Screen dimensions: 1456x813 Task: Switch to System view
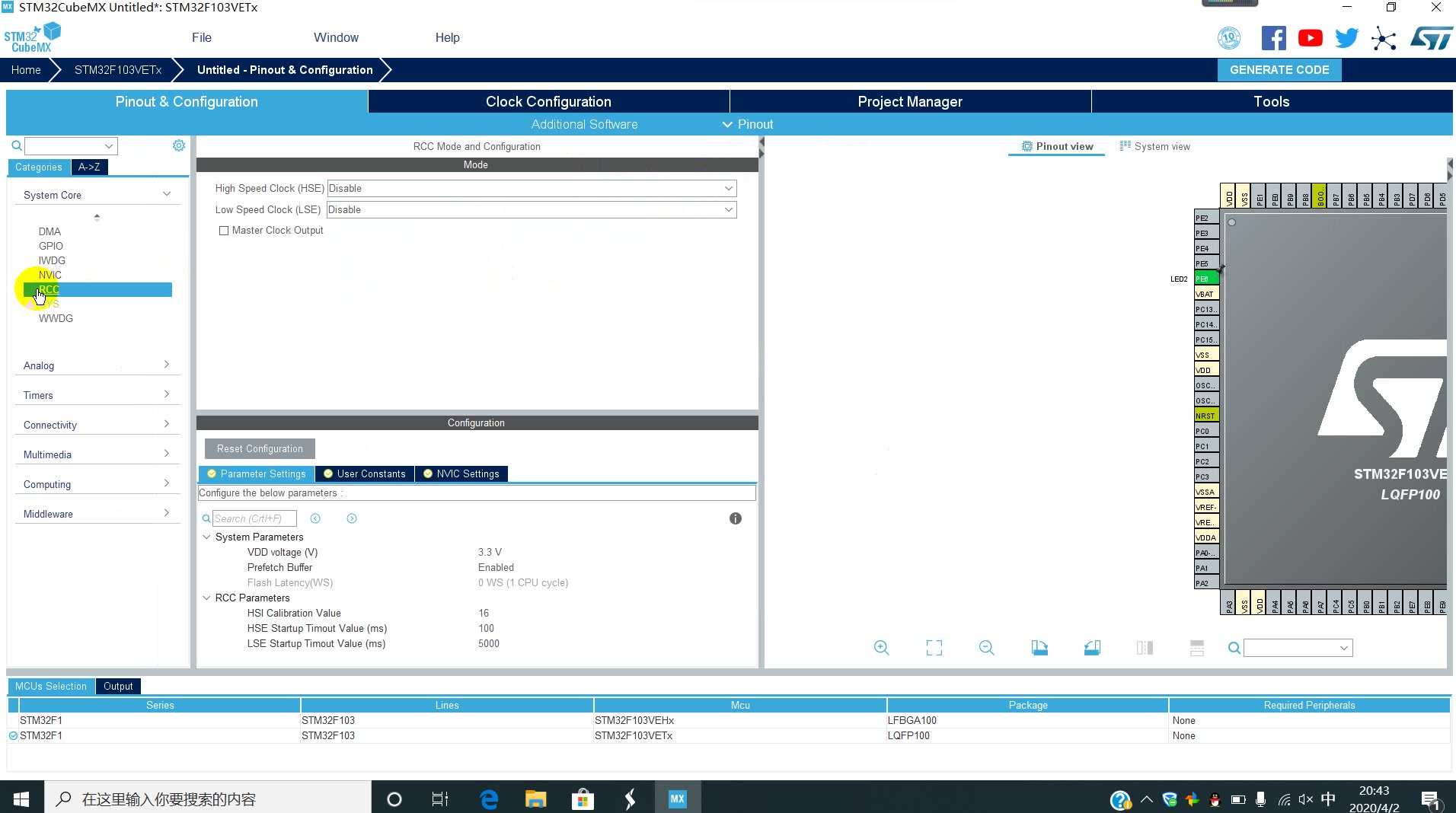(1154, 146)
